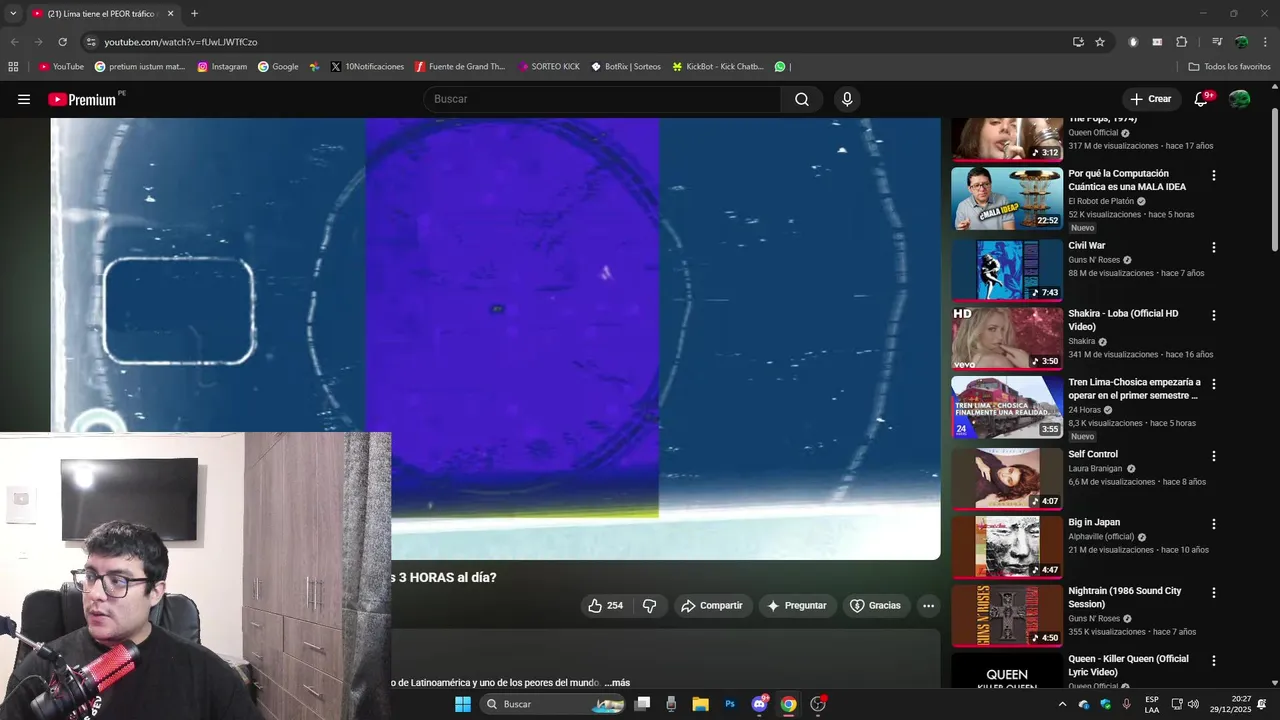Play the Shakira Loba thumbnail
This screenshot has width=1280, height=720.
pyautogui.click(x=1007, y=338)
